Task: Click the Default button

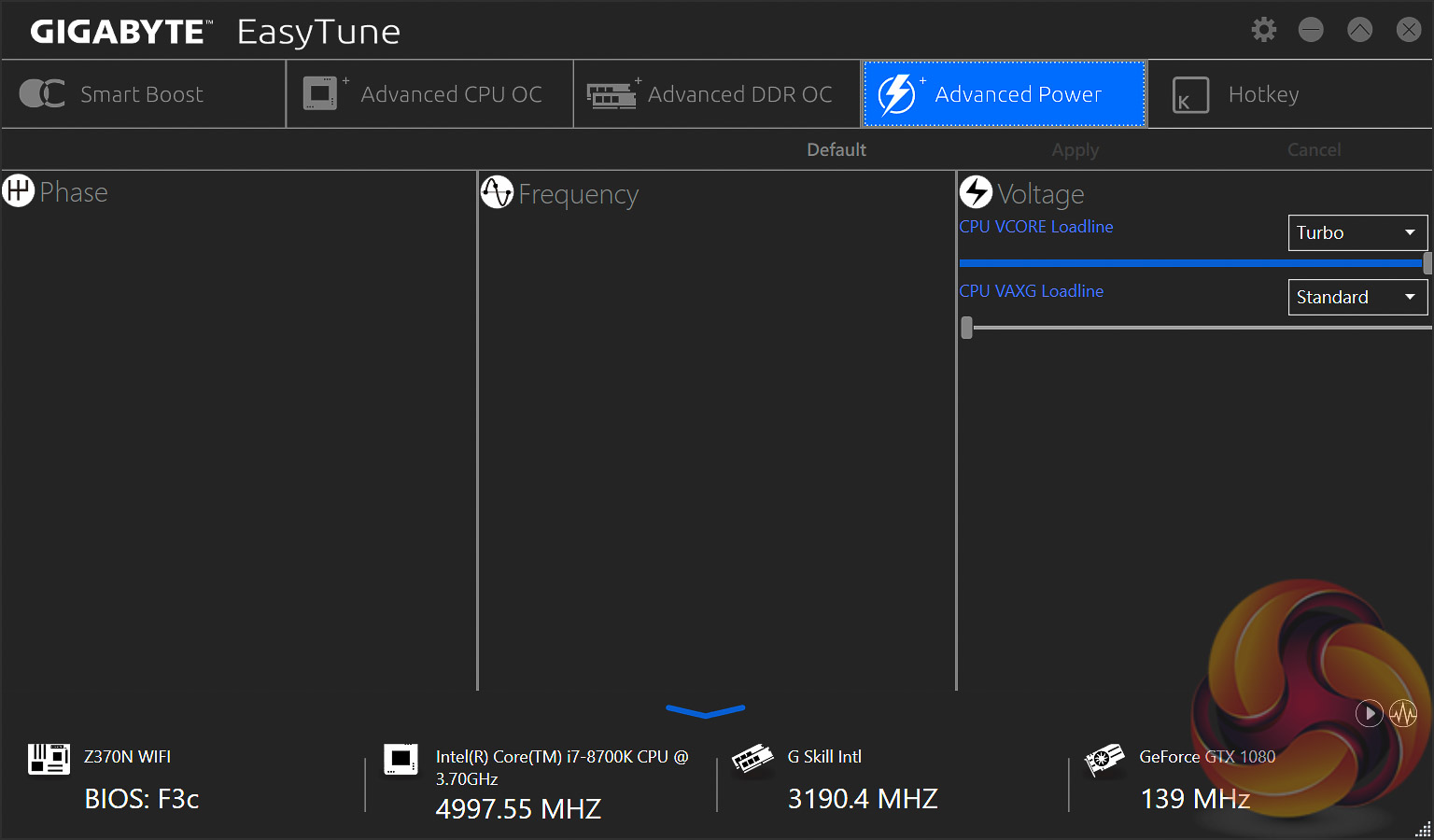Action: pyautogui.click(x=836, y=149)
